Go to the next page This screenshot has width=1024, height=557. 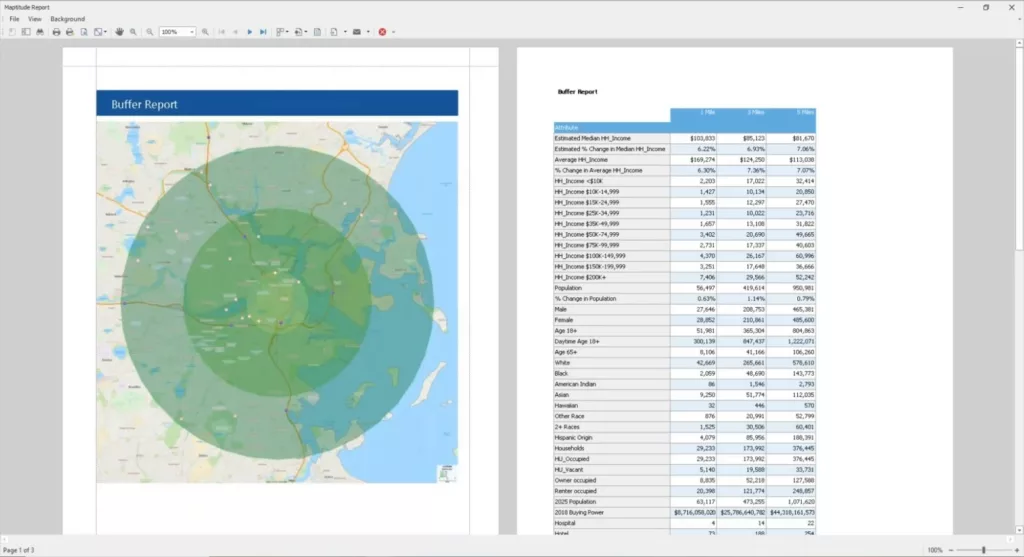(249, 32)
